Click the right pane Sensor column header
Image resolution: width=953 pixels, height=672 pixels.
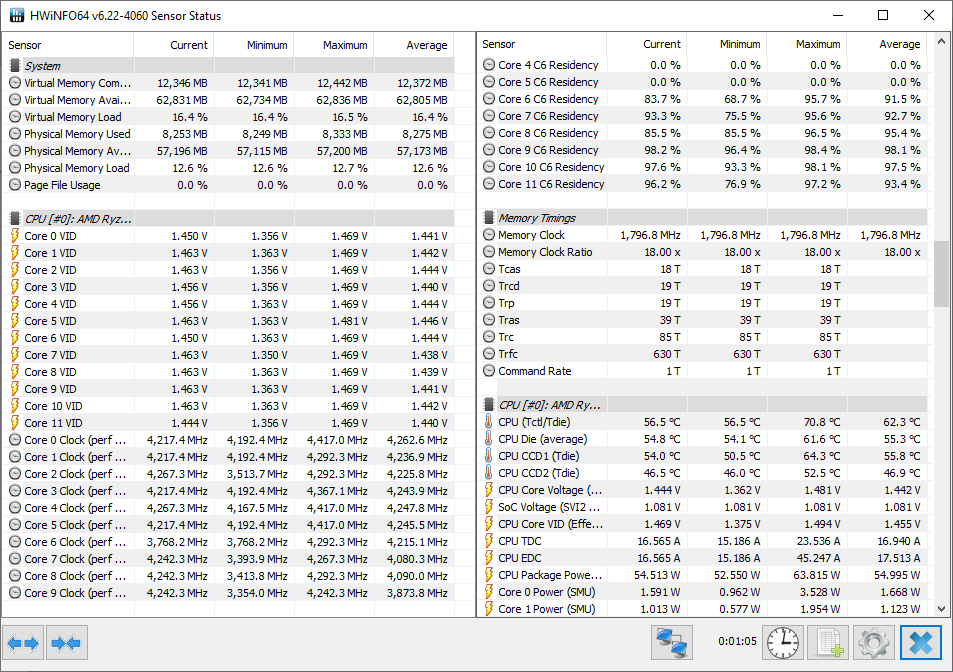(x=542, y=44)
